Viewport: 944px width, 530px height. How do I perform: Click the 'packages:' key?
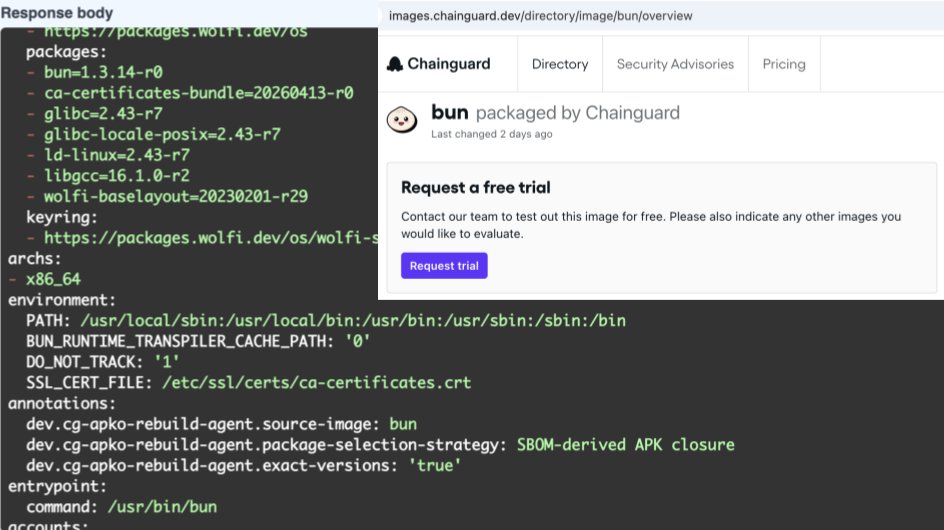(66, 52)
